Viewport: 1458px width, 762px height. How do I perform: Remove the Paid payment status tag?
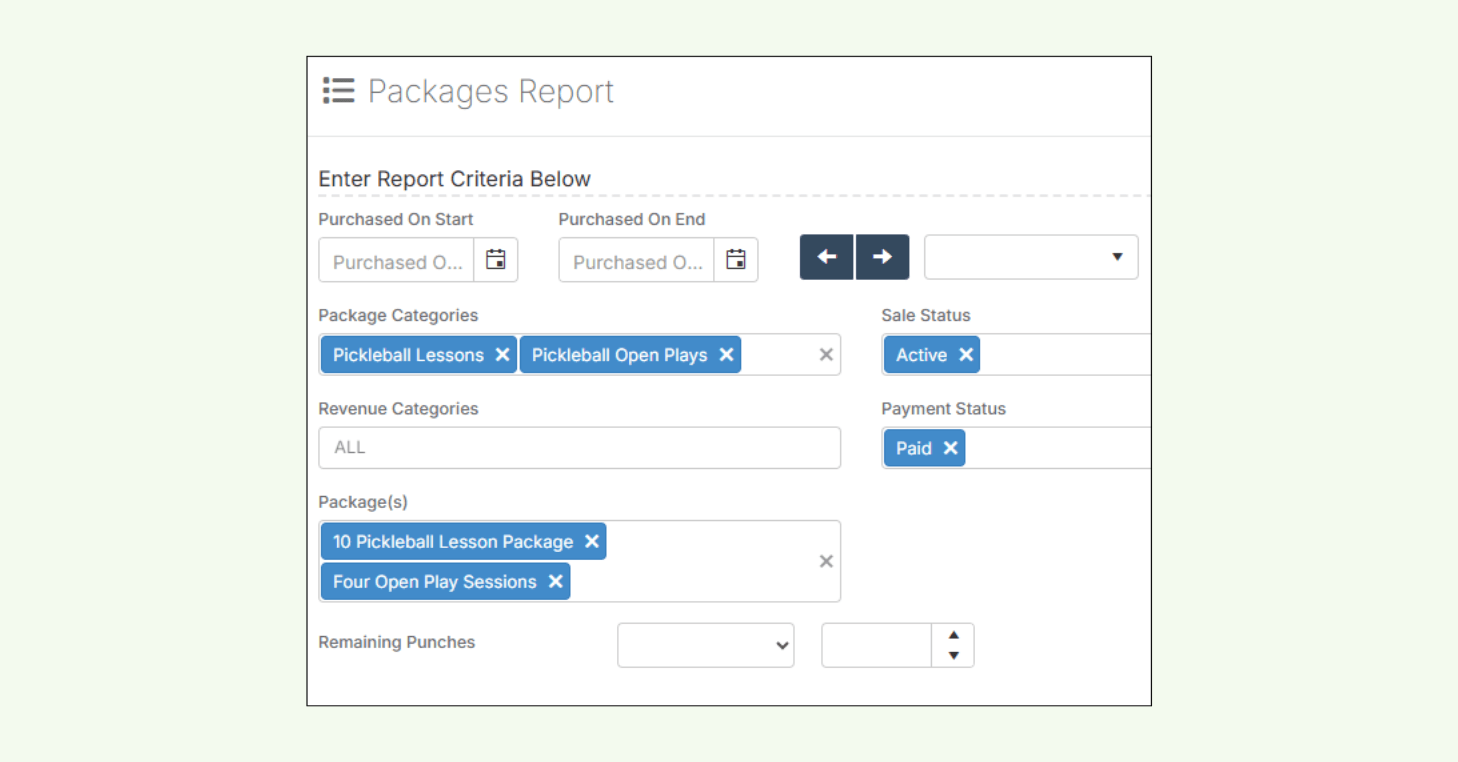[951, 447]
